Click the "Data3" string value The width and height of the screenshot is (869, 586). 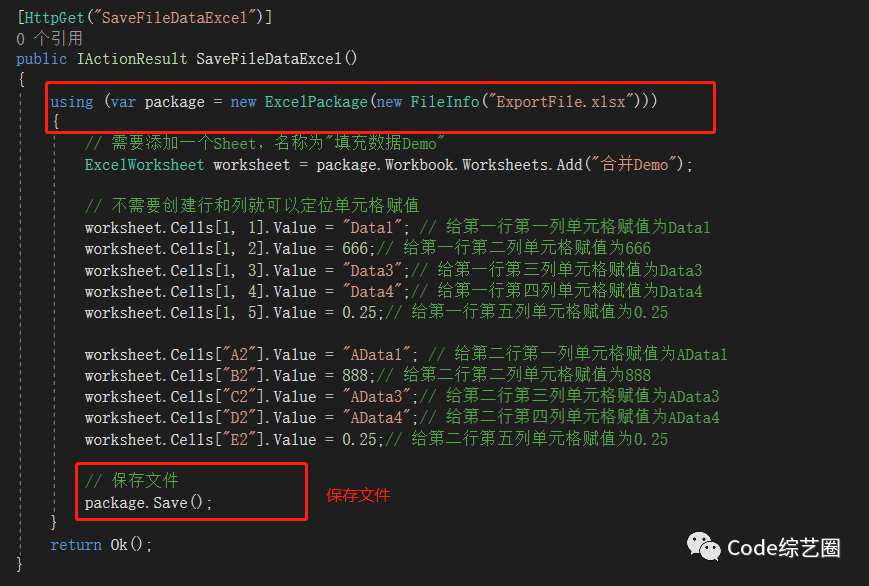coord(371,270)
